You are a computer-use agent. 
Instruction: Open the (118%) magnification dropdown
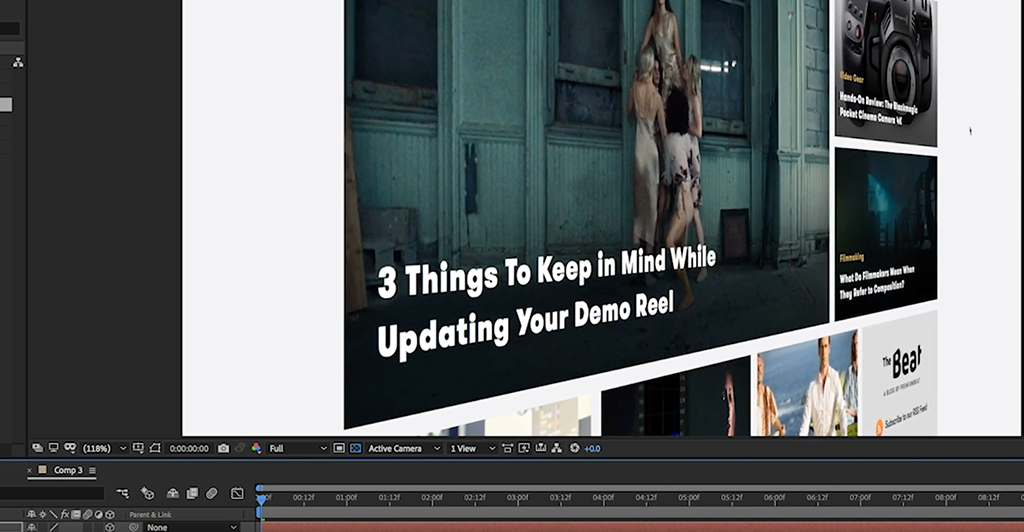coord(104,448)
